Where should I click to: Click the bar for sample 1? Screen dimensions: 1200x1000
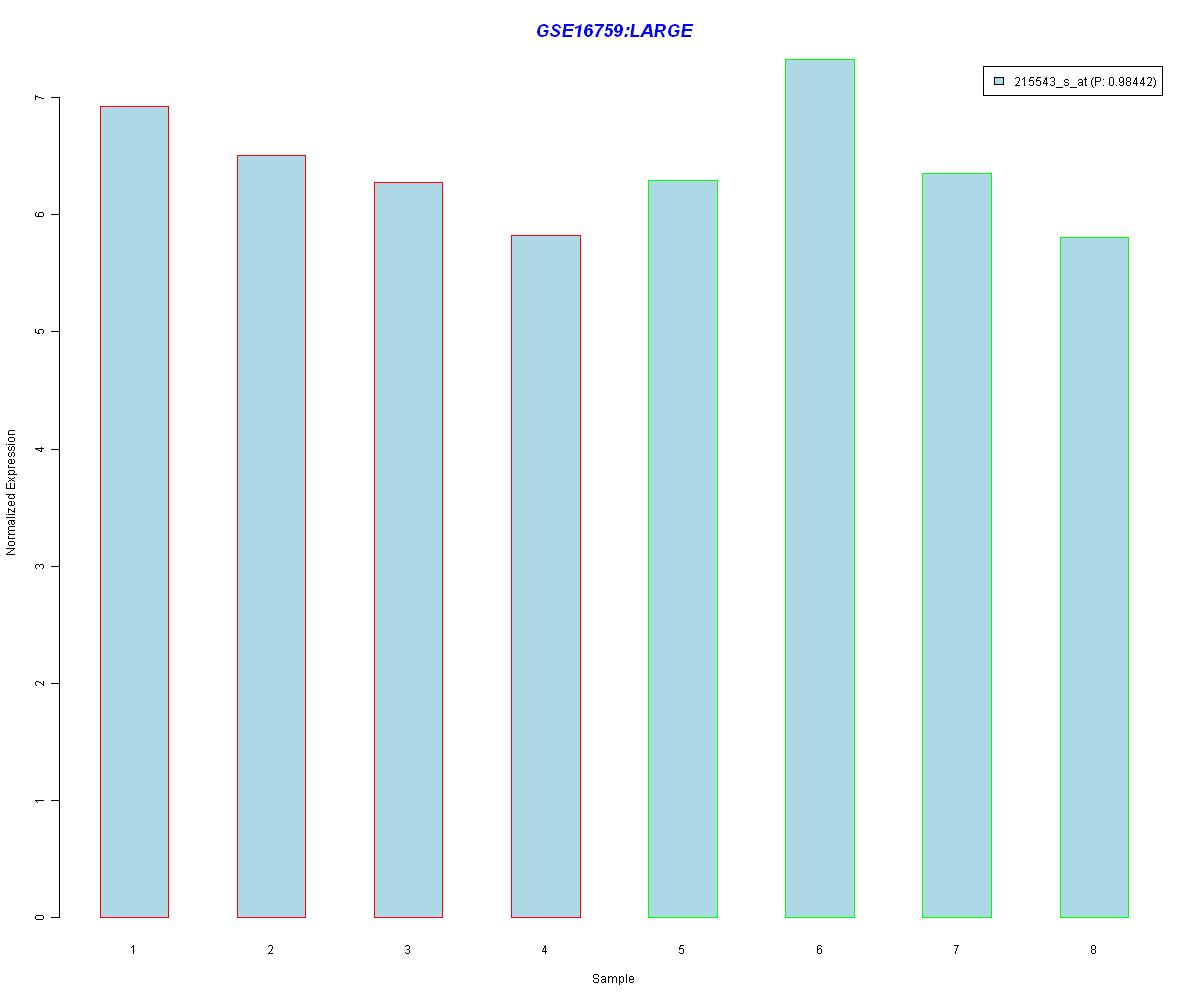(134, 512)
